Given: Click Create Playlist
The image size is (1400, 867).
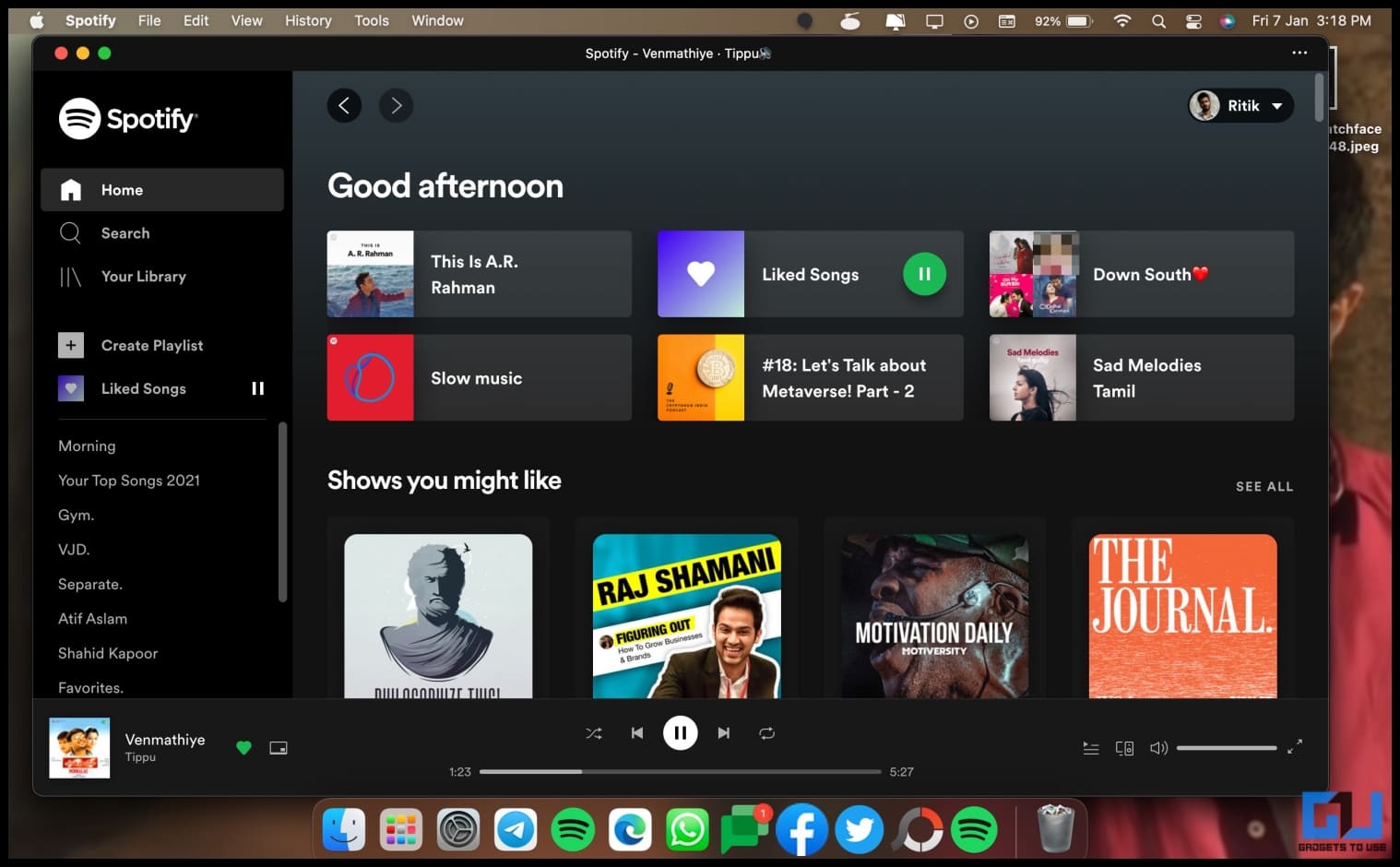Looking at the screenshot, I should tap(152, 345).
